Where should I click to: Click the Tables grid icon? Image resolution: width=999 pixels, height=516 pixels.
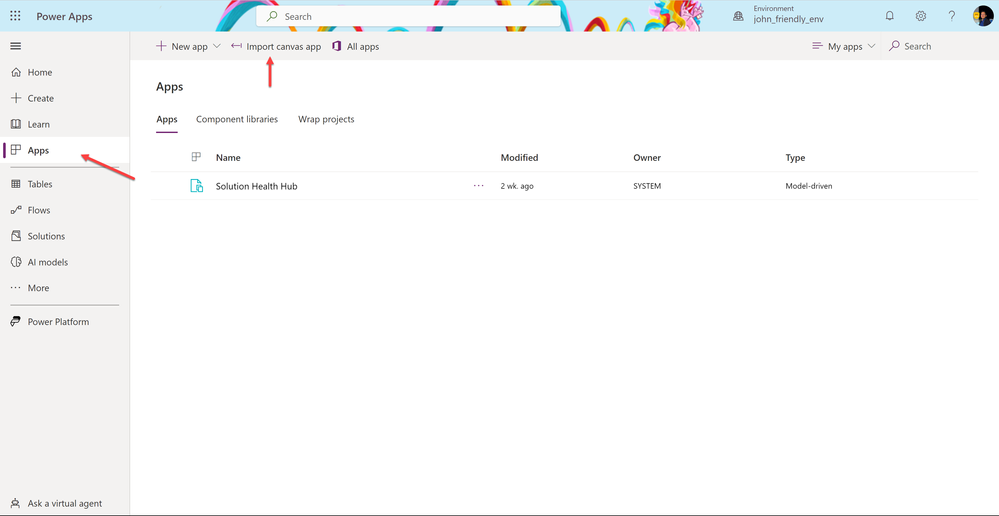point(16,184)
